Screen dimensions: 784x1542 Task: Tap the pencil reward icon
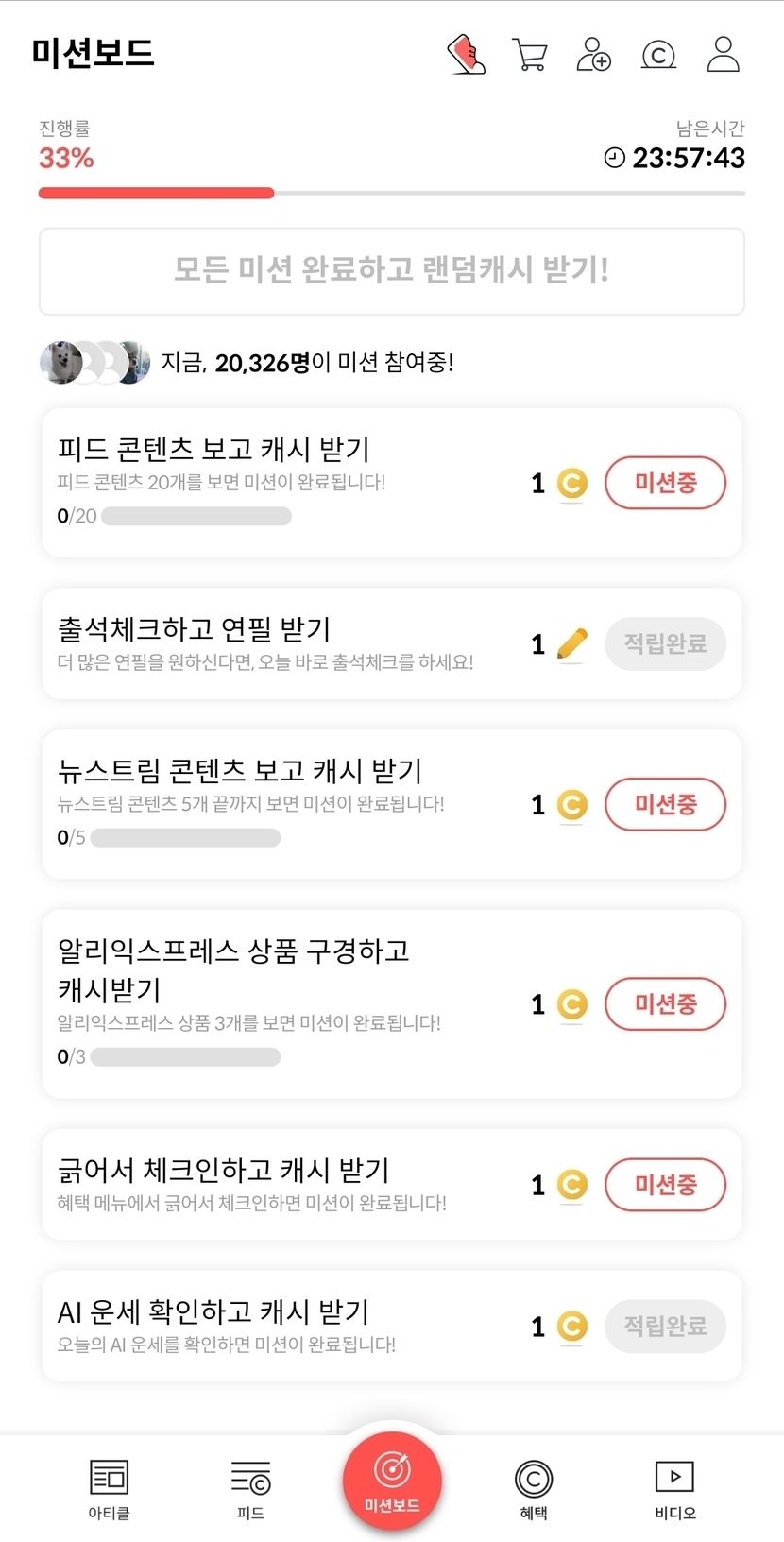click(x=571, y=644)
